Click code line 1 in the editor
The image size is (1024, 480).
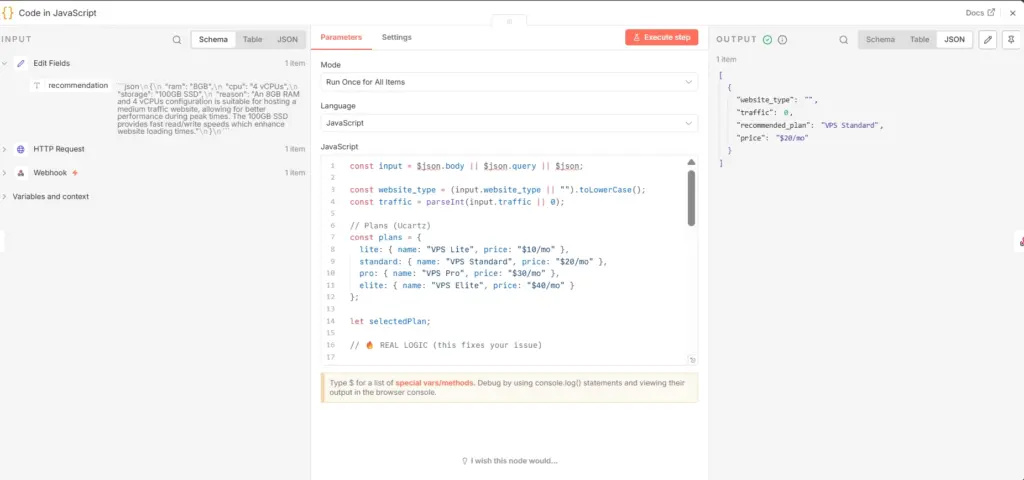tap(466, 166)
